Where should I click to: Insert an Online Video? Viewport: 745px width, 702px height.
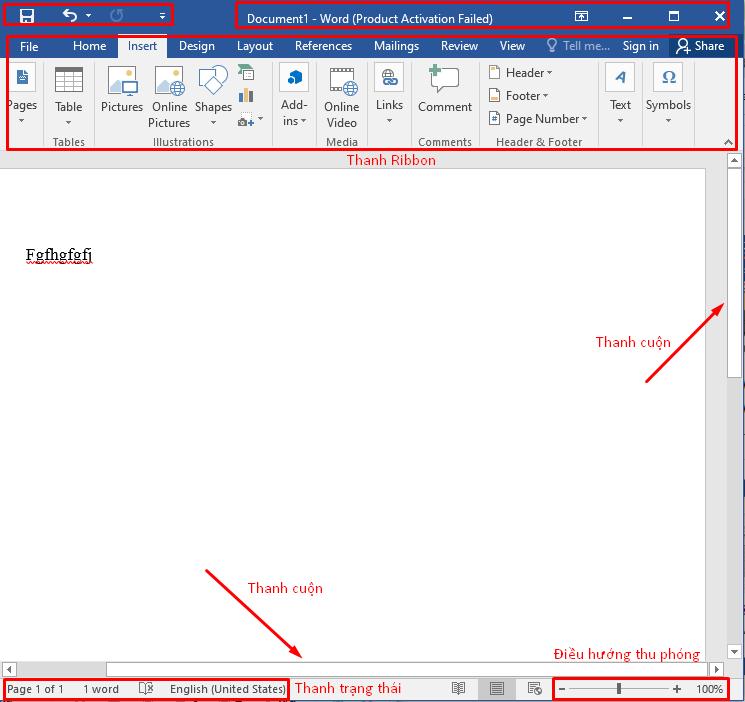(x=342, y=97)
